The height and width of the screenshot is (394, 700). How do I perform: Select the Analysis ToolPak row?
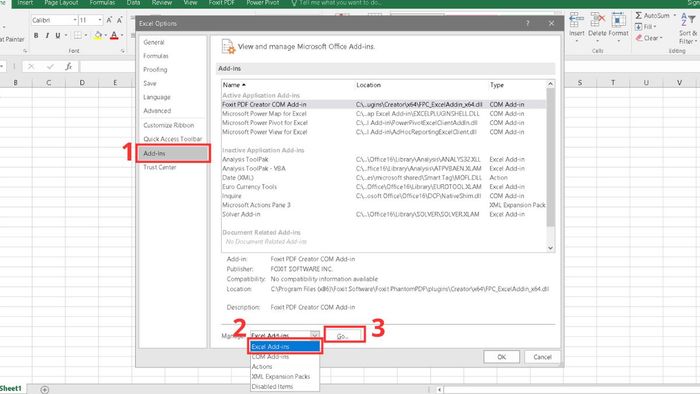383,159
